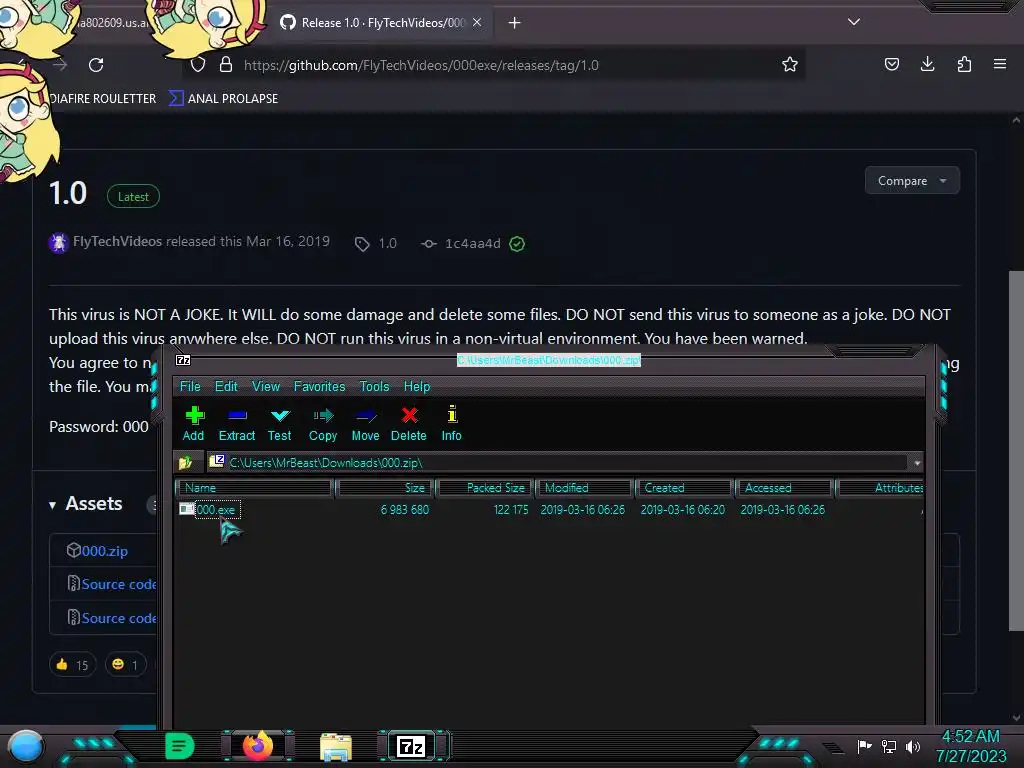Screen dimensions: 1024x768
Task: Open the 7-Zip File menu
Action: point(190,386)
